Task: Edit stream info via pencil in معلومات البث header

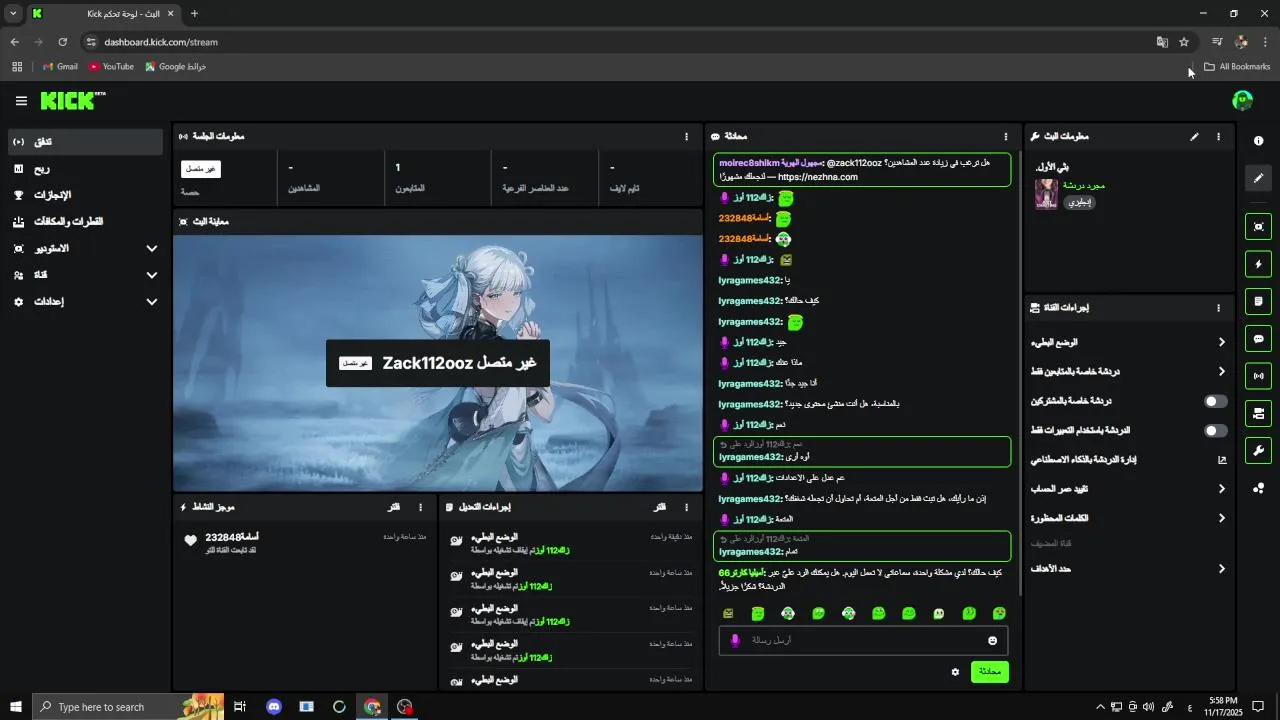Action: [x=1194, y=137]
